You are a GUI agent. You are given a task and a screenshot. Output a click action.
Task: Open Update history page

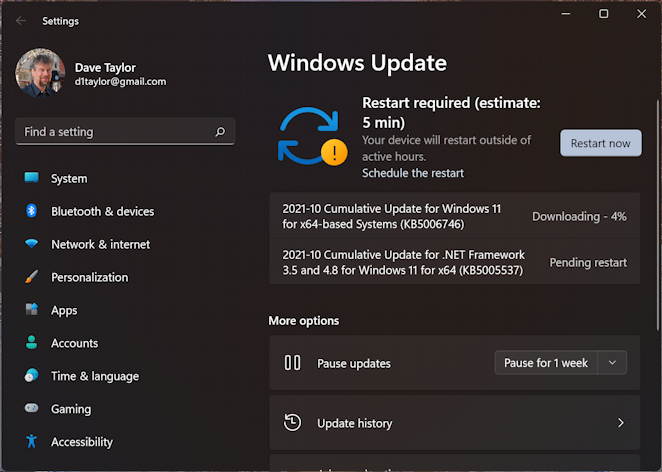455,423
